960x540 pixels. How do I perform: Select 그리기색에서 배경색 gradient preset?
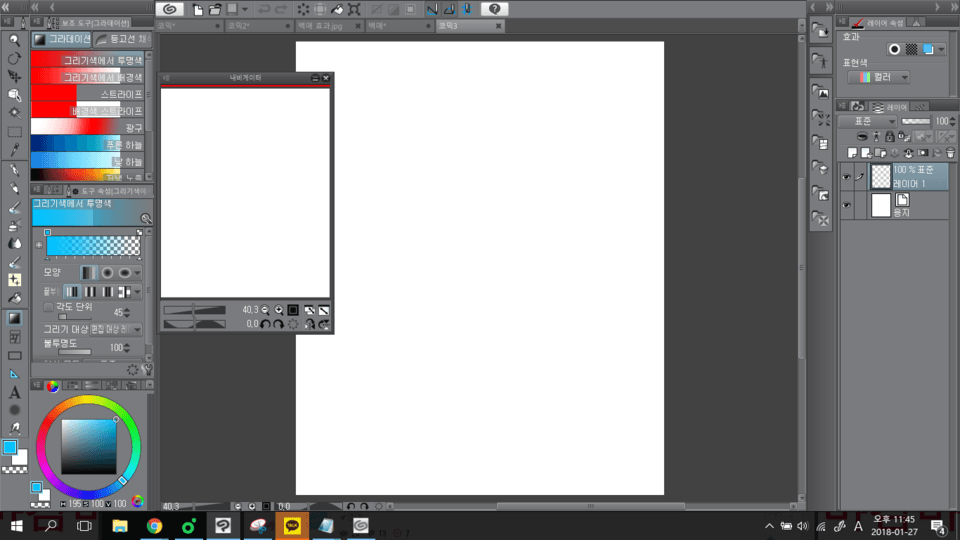click(88, 77)
